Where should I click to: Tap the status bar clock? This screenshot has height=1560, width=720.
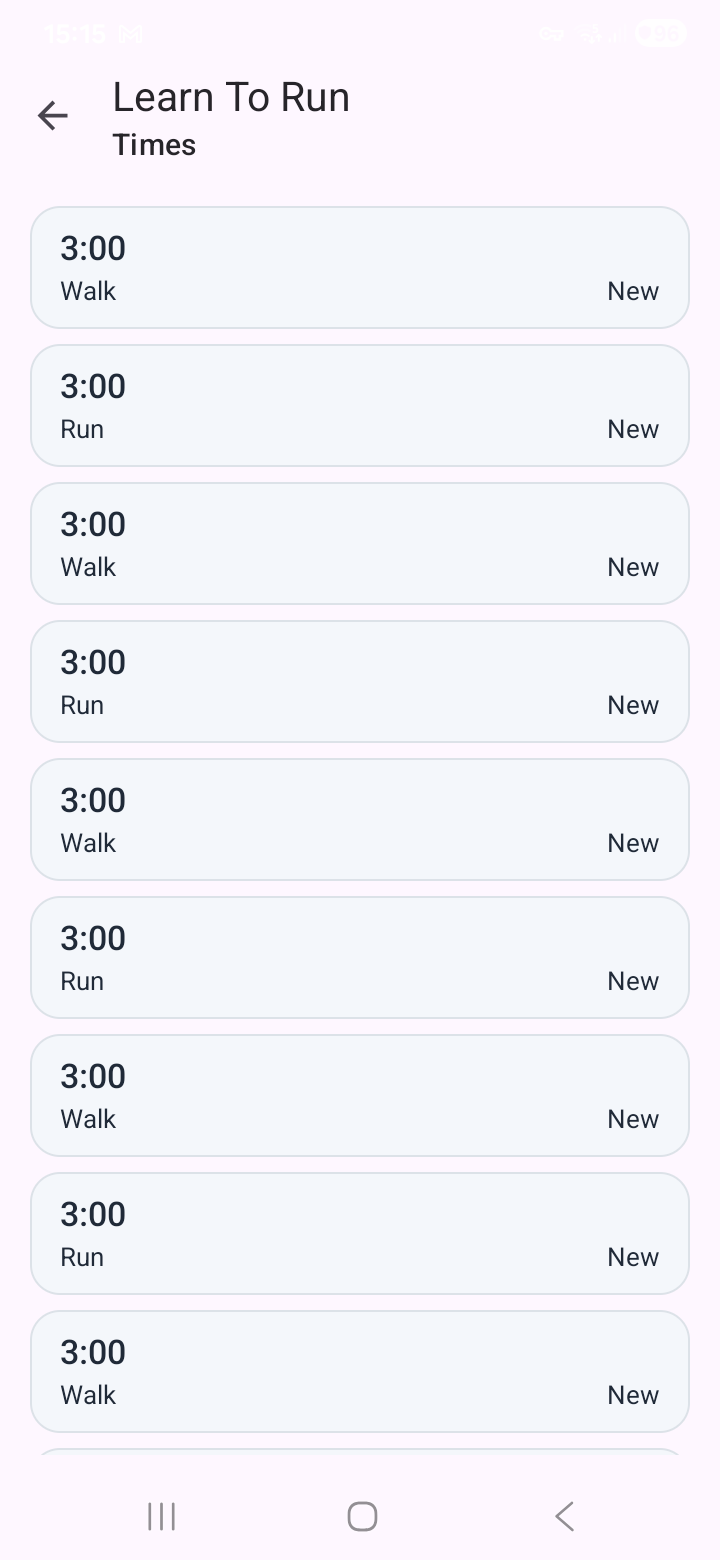(75, 34)
